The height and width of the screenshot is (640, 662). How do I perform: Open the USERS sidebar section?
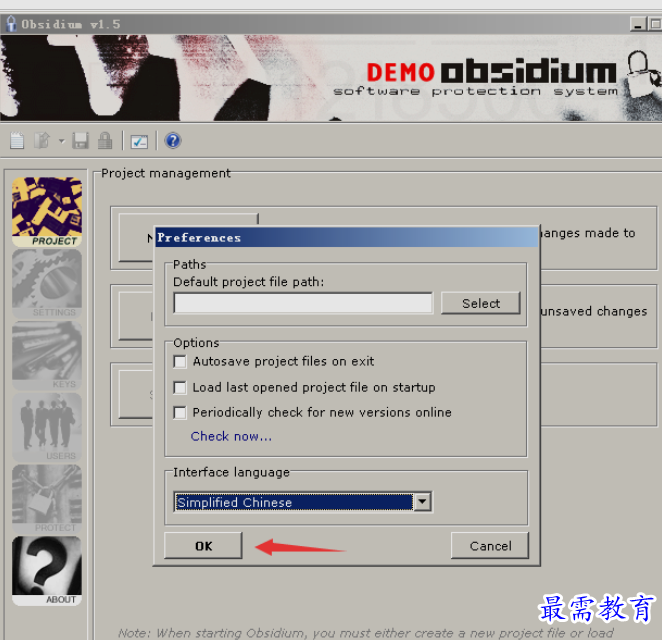coord(47,427)
